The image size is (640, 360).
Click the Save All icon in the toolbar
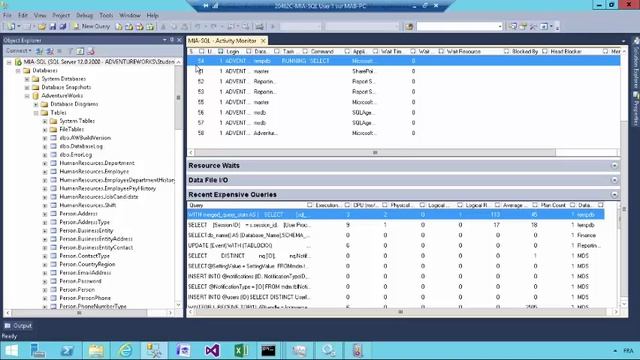click(x=63, y=27)
